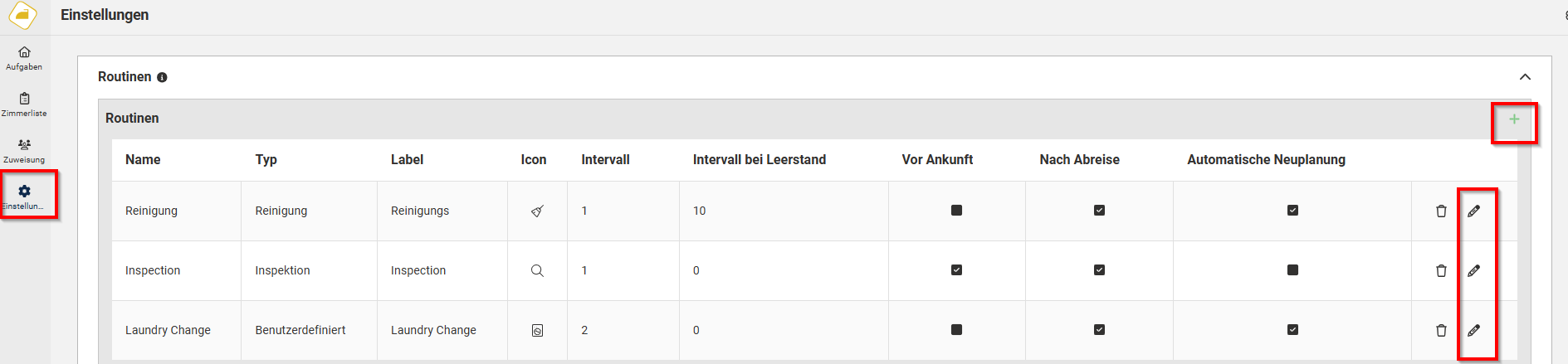The height and width of the screenshot is (364, 1568).
Task: Edit the Reinigung routine with pencil
Action: coord(1473,211)
